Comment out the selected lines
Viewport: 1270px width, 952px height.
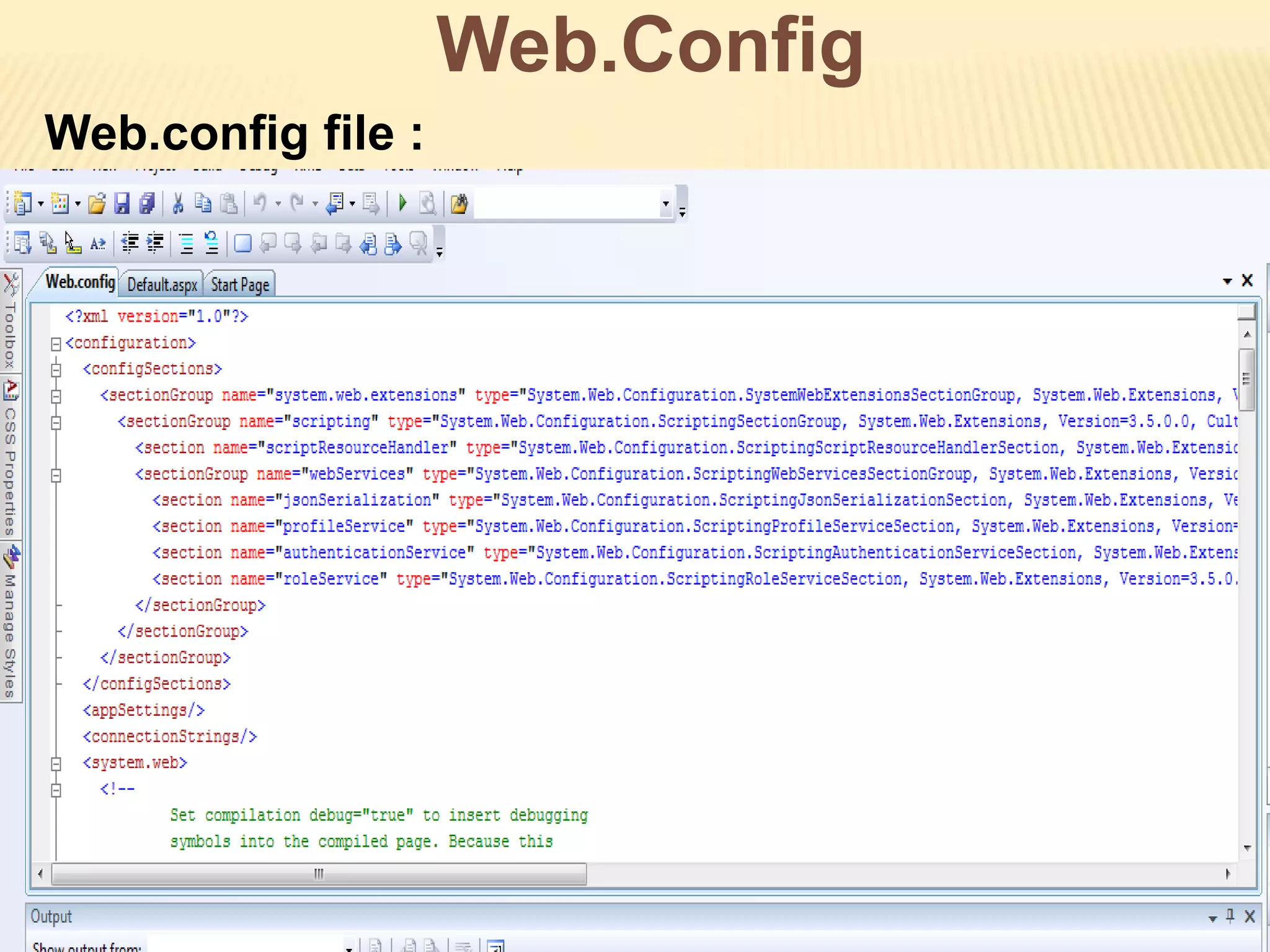click(x=186, y=244)
